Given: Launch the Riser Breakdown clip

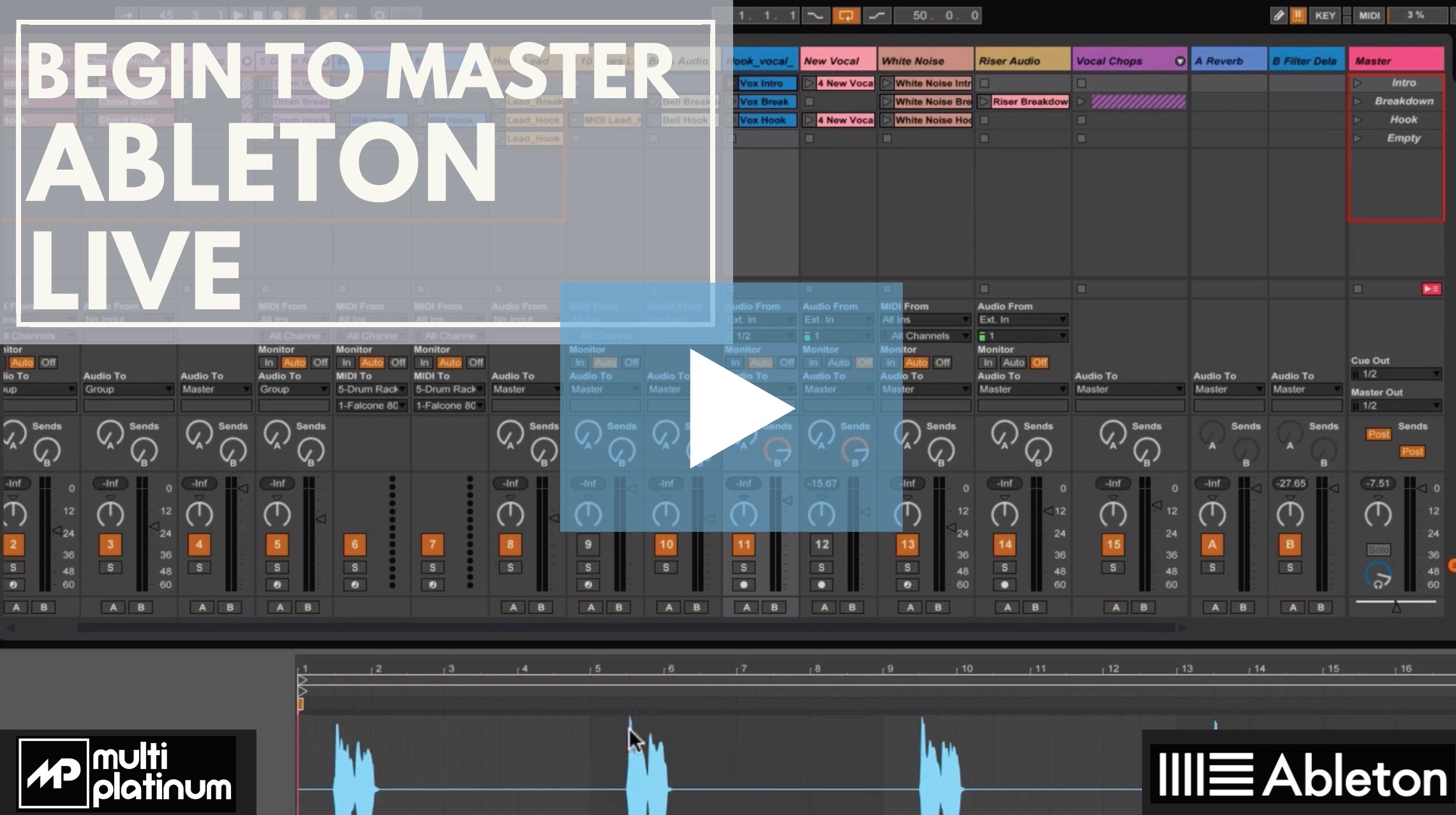Looking at the screenshot, I should click(x=985, y=101).
